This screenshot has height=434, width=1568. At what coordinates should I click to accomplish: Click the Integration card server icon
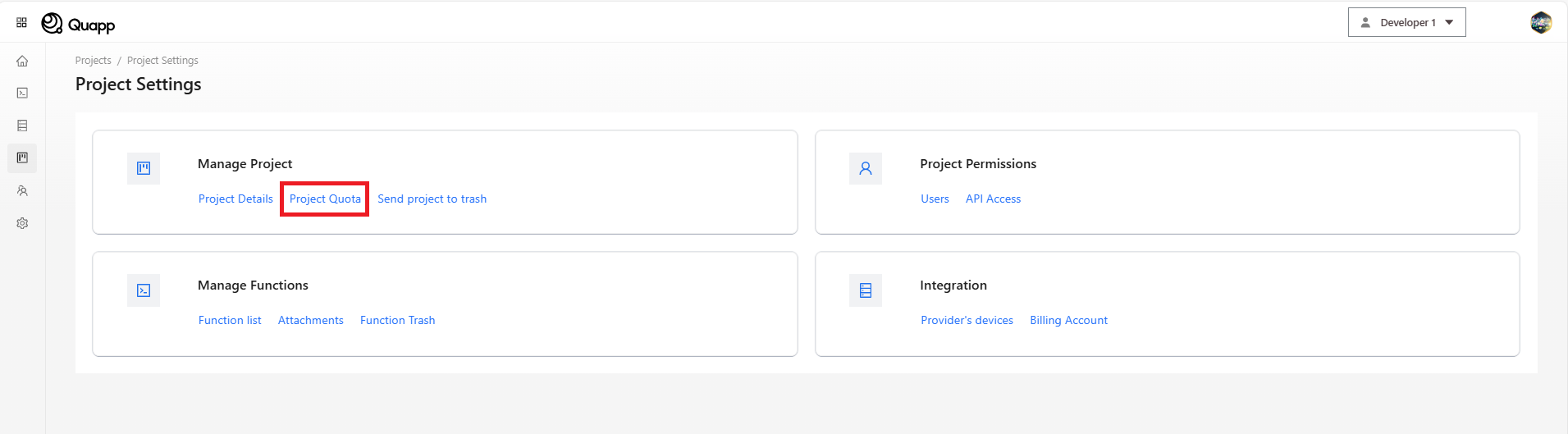pyautogui.click(x=866, y=290)
